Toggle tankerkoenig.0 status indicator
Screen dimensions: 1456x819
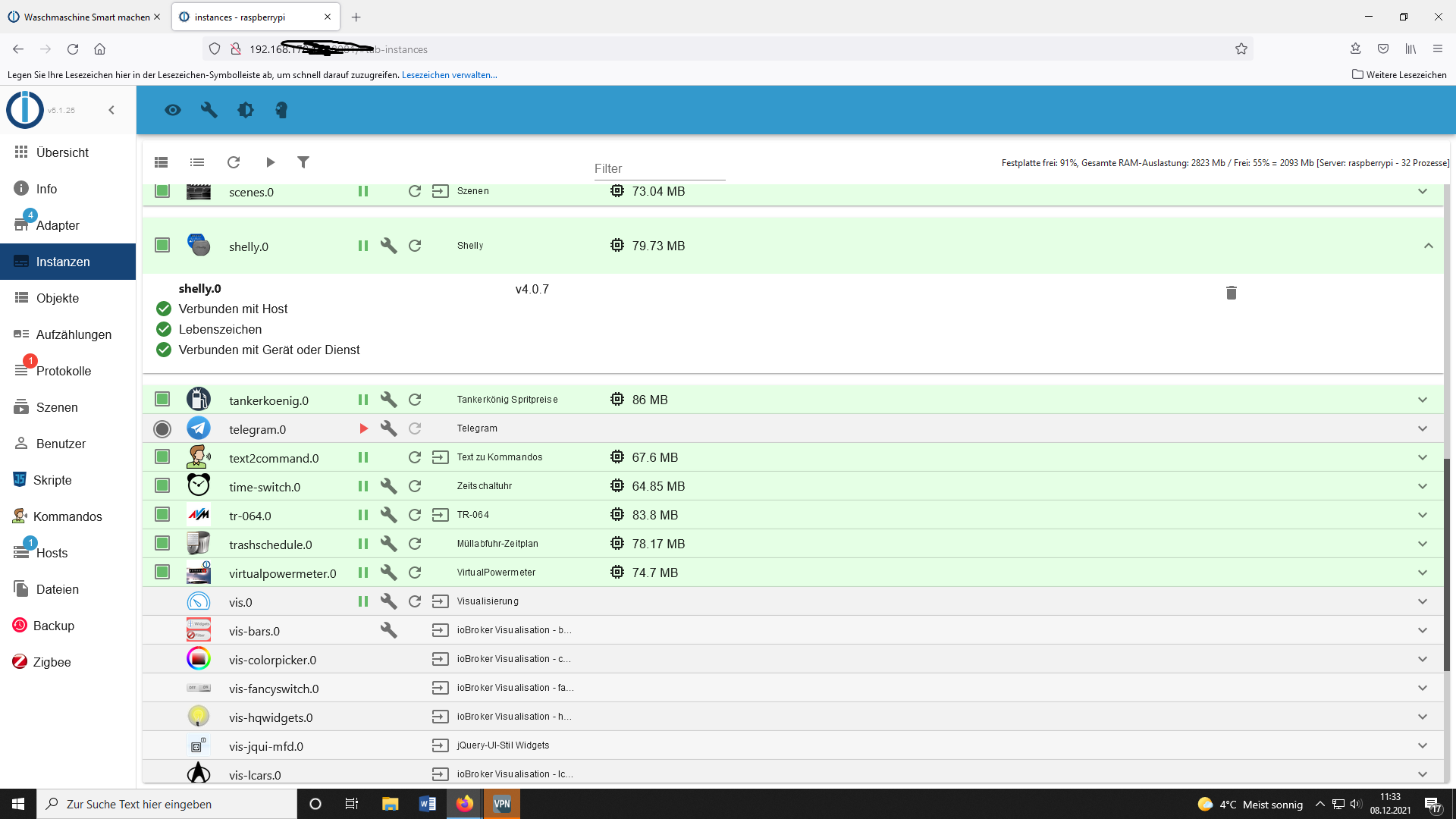point(162,399)
